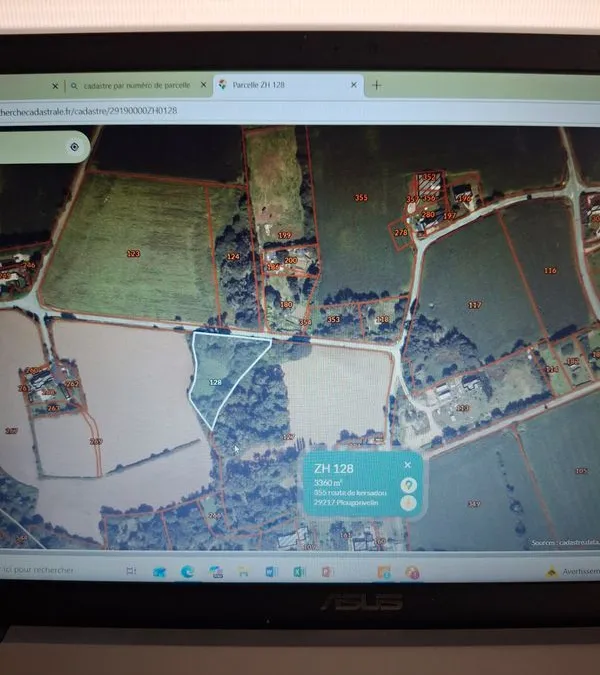Viewport: 600px width, 675px height.
Task: Click parcel 262 on the map
Action: click(72, 384)
